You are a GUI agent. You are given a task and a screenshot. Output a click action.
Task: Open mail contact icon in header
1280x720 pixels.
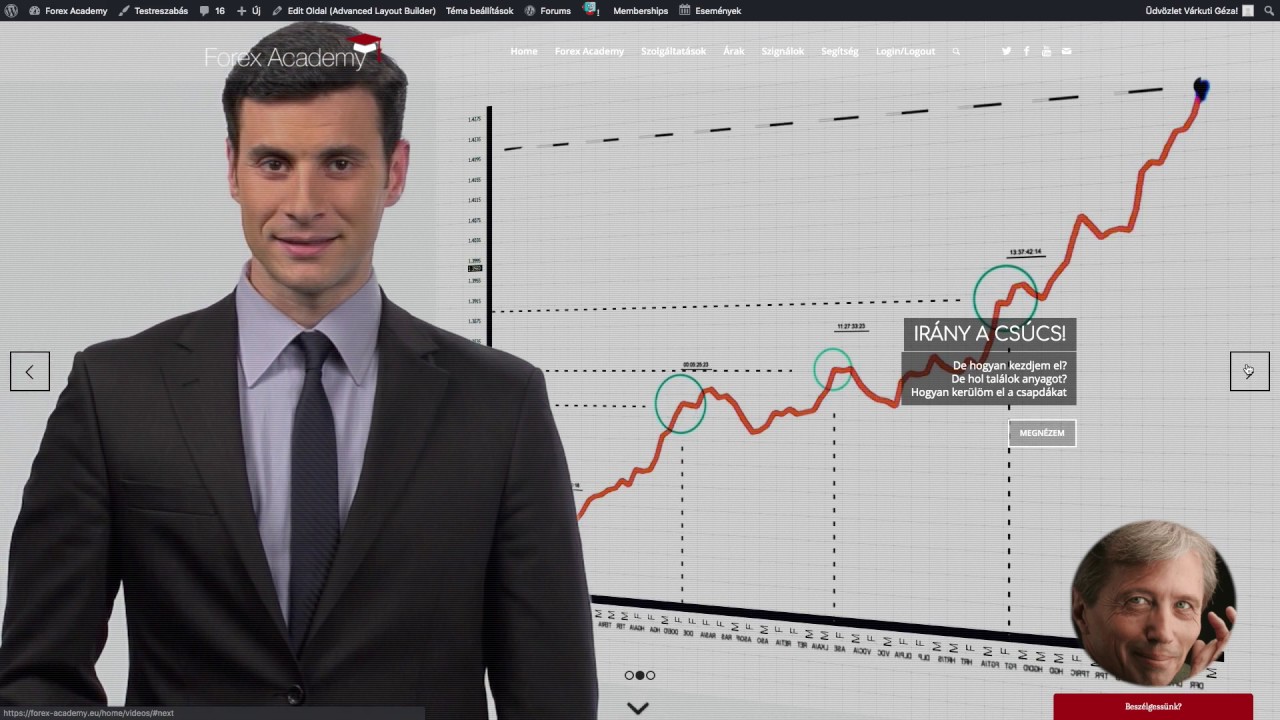[x=1066, y=51]
